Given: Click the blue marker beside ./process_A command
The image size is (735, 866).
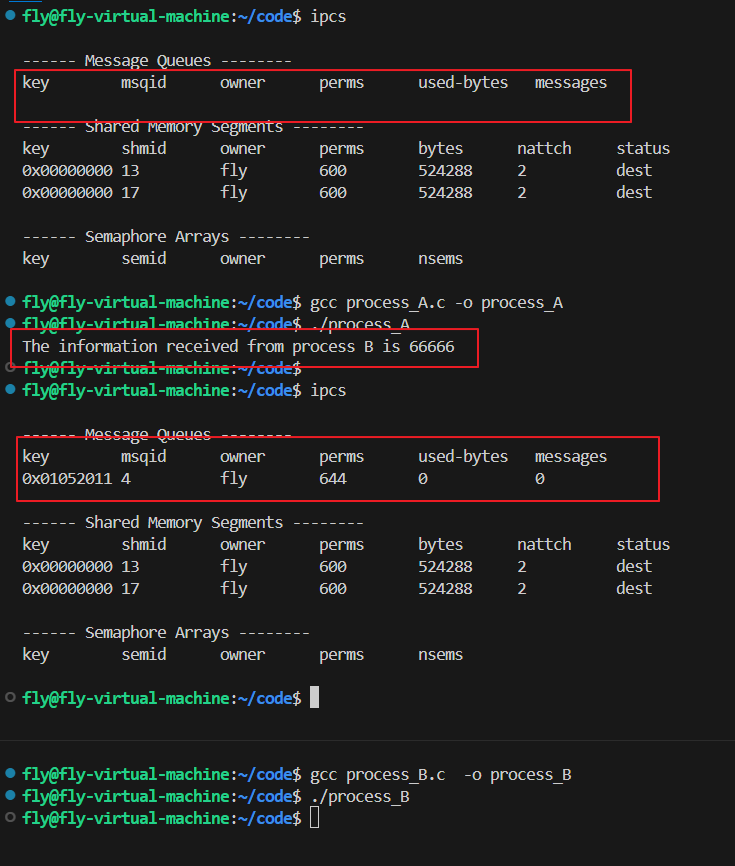Looking at the screenshot, I should coord(10,324).
